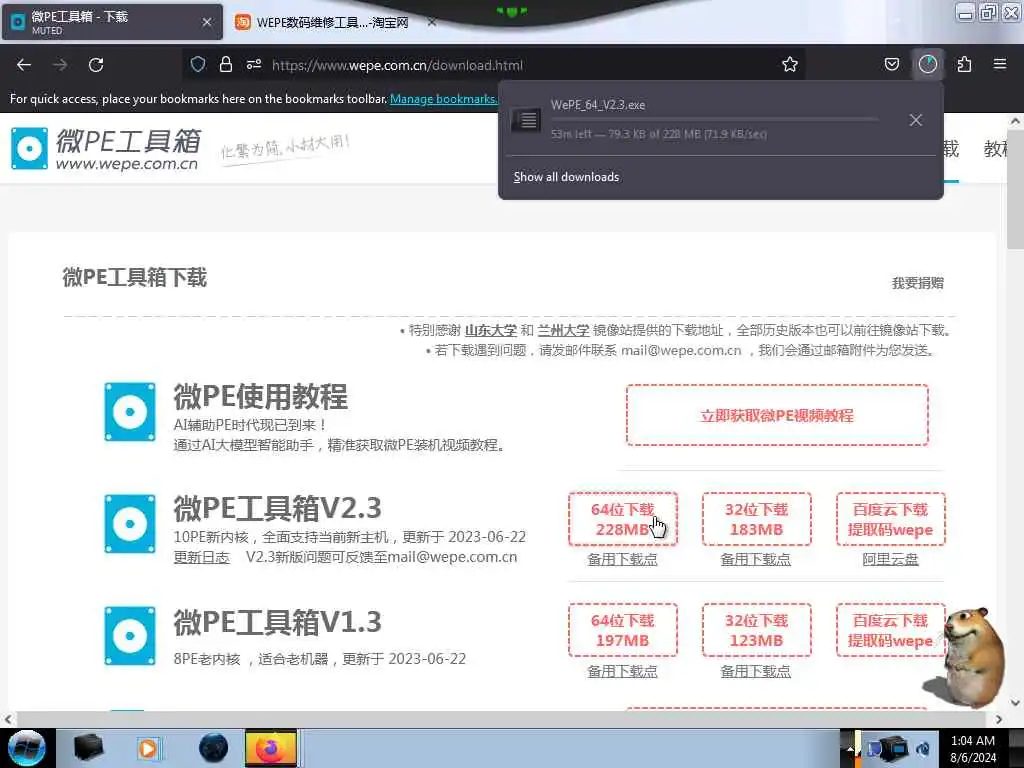The width and height of the screenshot is (1024, 768).
Task: Cancel the WePE_64_V2.3.exe download
Action: click(916, 120)
